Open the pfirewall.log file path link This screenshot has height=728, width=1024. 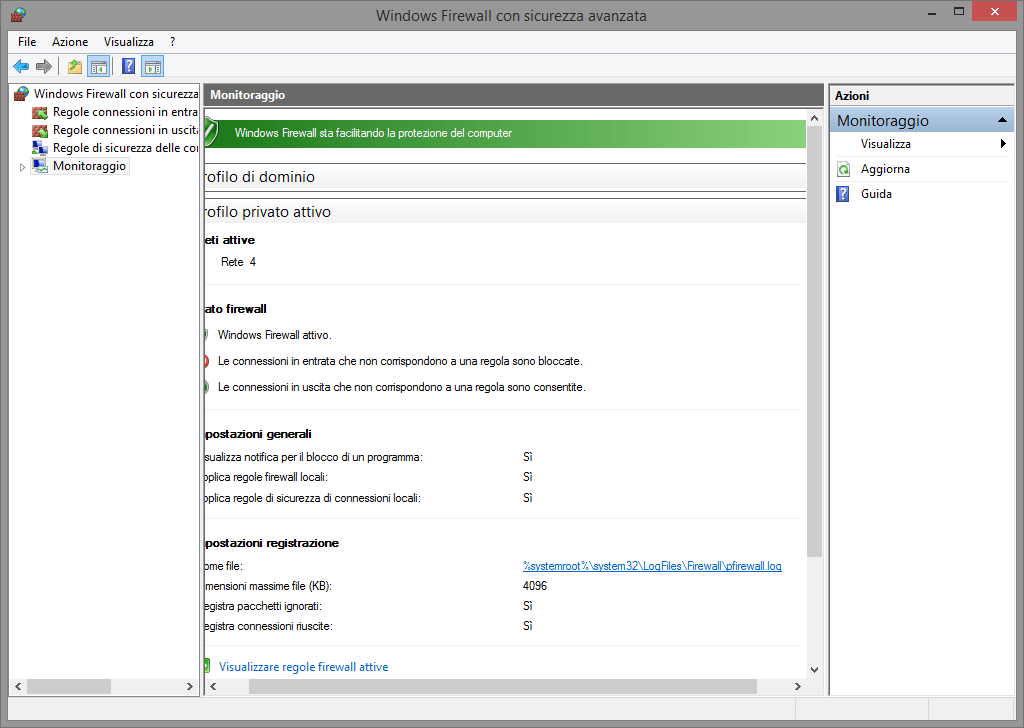[652, 566]
